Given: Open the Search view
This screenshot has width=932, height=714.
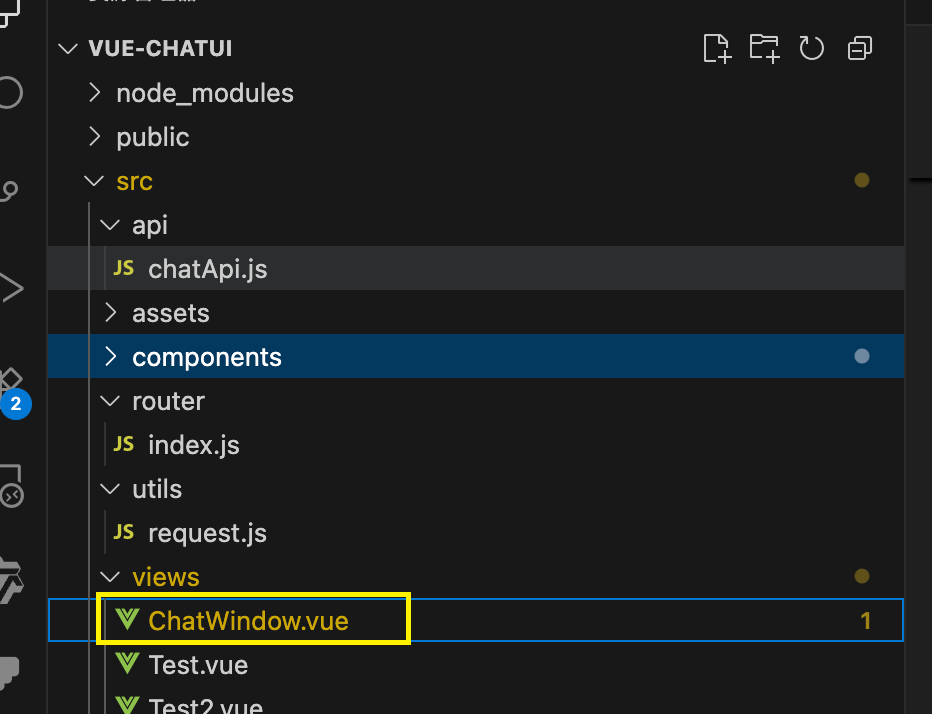Looking at the screenshot, I should (x=10, y=93).
